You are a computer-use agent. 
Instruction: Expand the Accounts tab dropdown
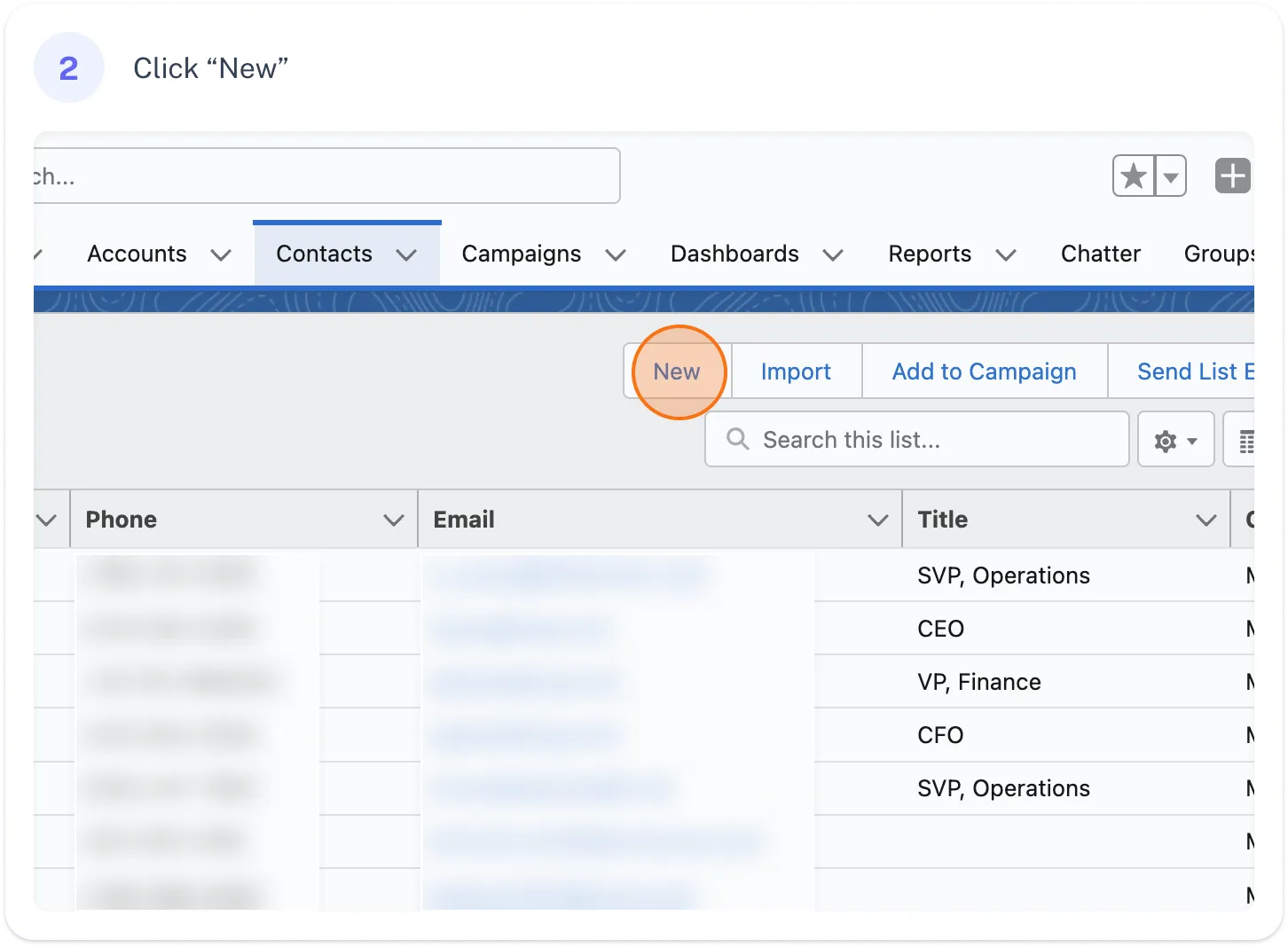click(x=220, y=254)
